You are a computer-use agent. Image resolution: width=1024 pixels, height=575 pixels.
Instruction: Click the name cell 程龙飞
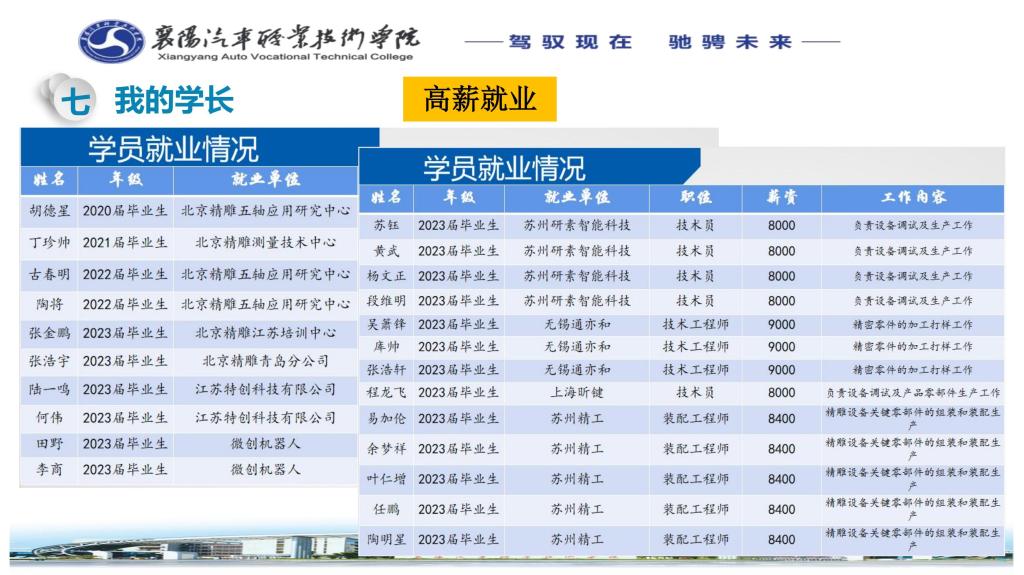(x=386, y=393)
